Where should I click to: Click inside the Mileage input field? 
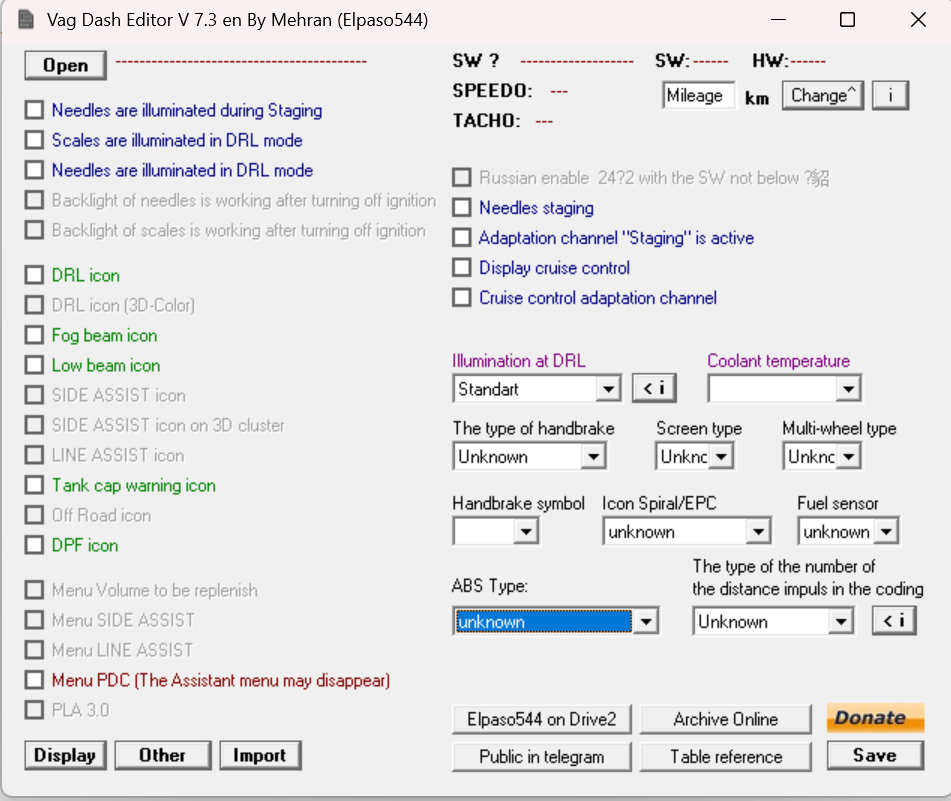click(x=697, y=95)
